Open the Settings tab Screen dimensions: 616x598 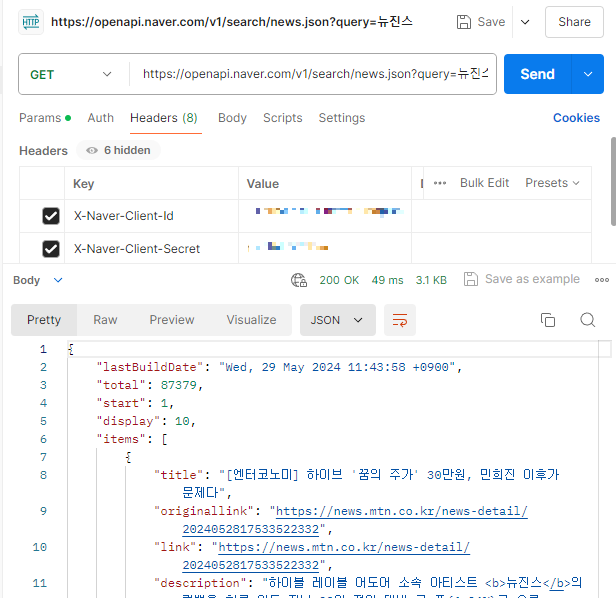click(342, 118)
